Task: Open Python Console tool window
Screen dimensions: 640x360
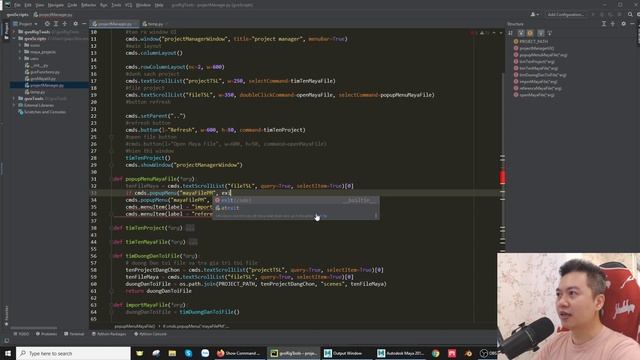Action: 150,334
